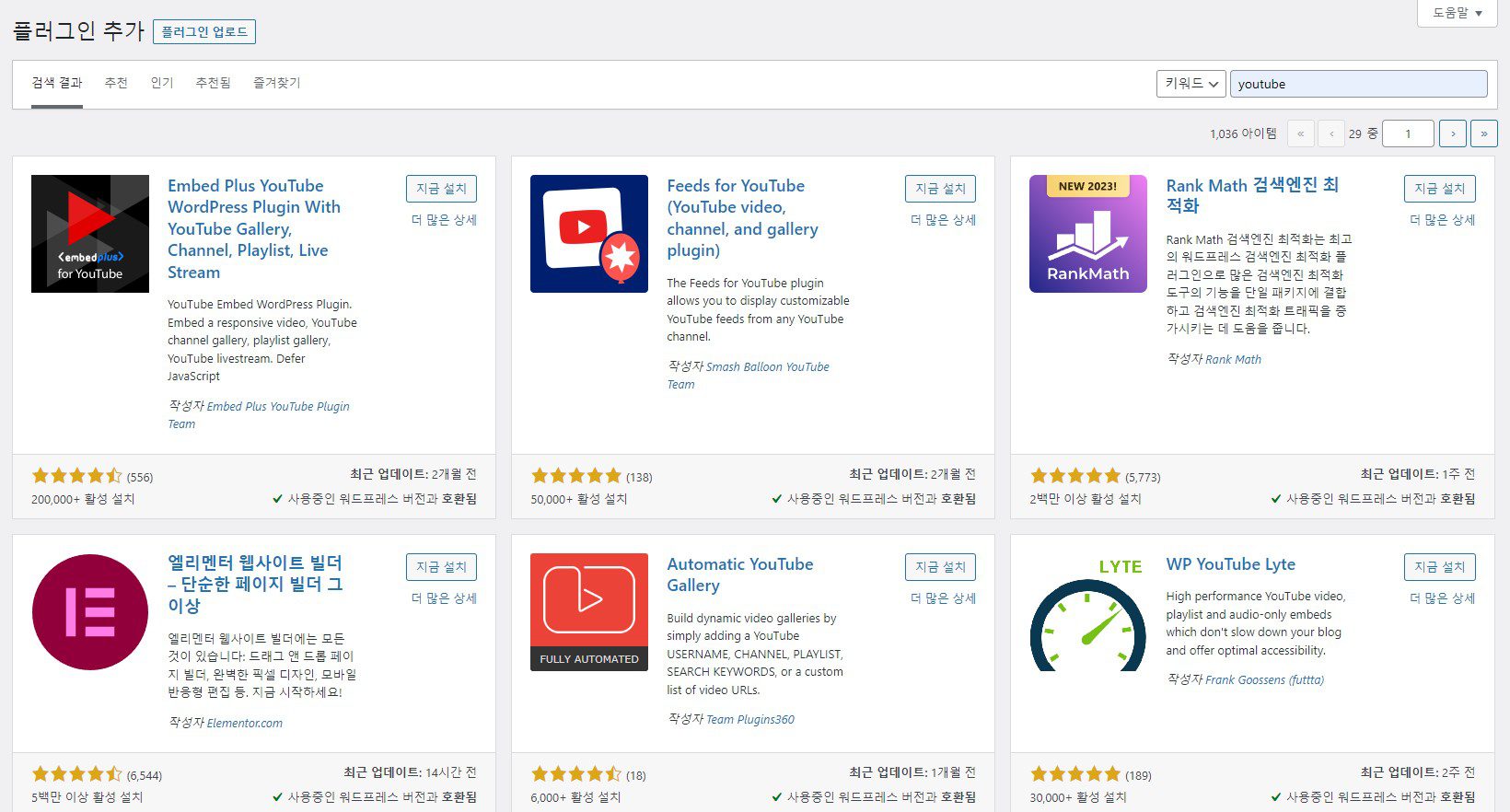Switch to the 추천됨 tab
Image resolution: width=1510 pixels, height=812 pixels.
(213, 83)
